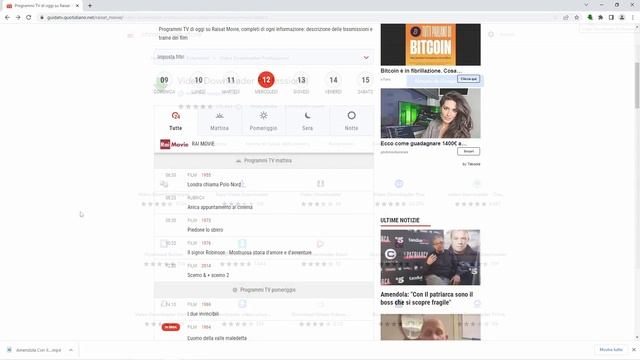This screenshot has width=640, height=360.
Task: Close the Programmi TV browser tab
Action: (x=77, y=6)
